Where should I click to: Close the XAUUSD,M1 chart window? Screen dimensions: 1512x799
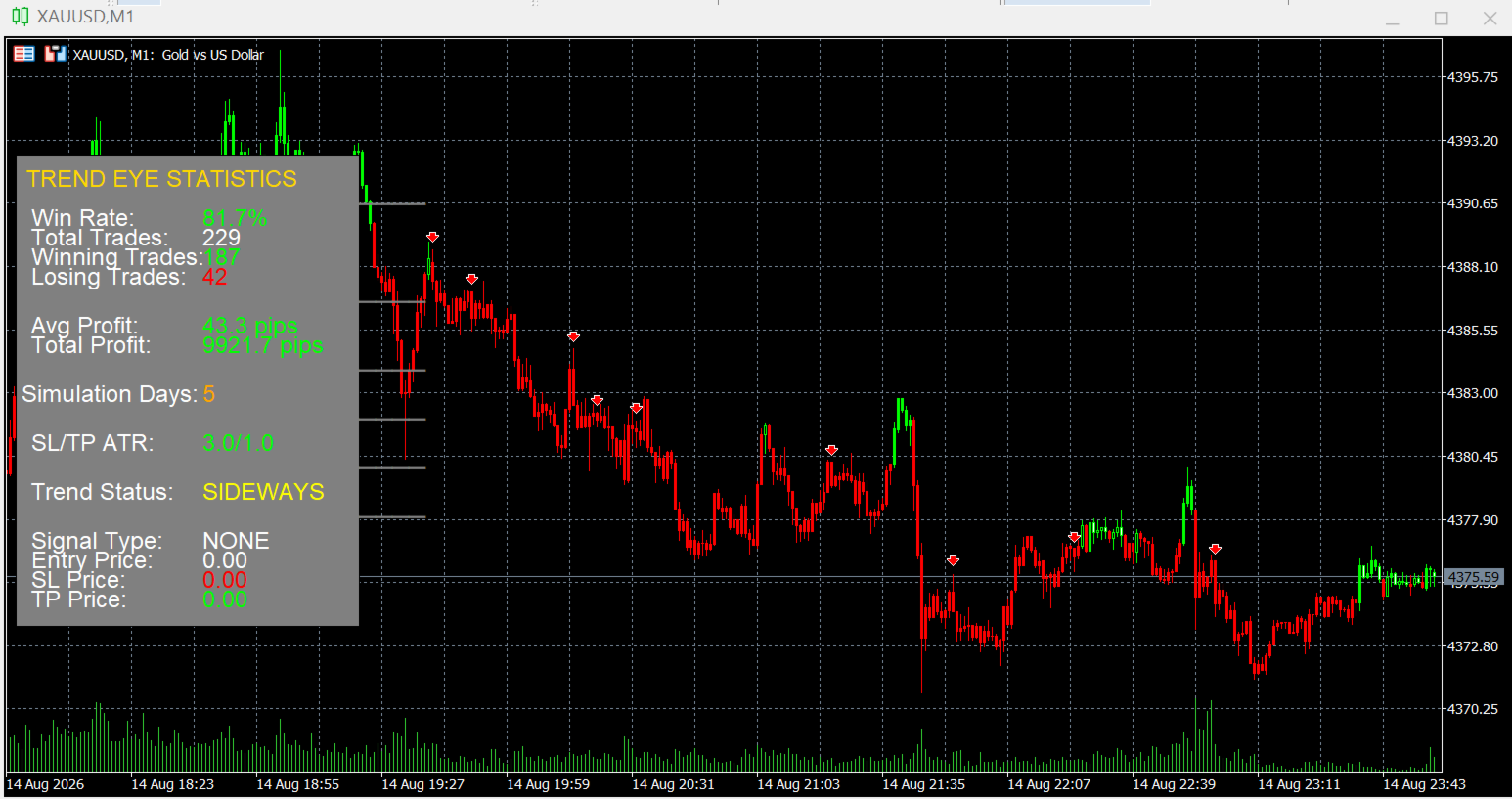tap(1490, 19)
